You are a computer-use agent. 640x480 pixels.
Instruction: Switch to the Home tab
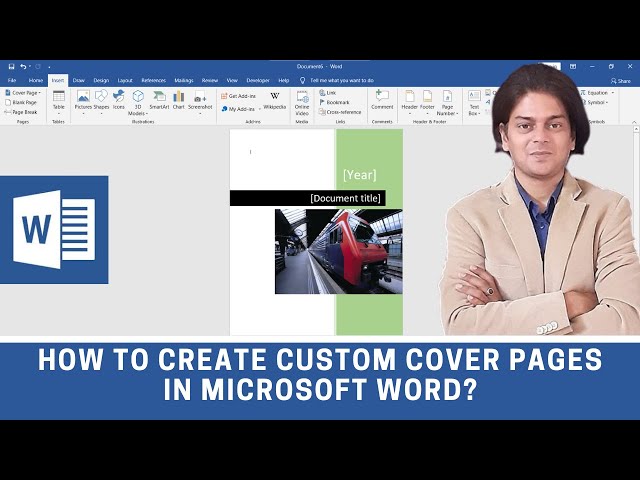[36, 80]
